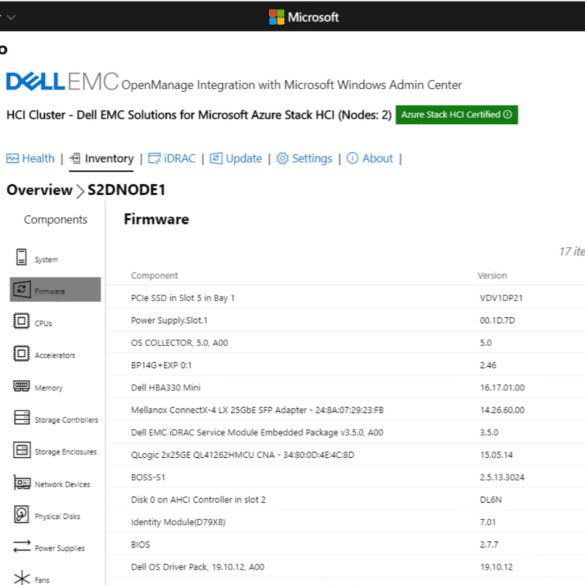Viewport: 585px width, 585px height.
Task: Sort by the Version column header
Action: [x=492, y=276]
